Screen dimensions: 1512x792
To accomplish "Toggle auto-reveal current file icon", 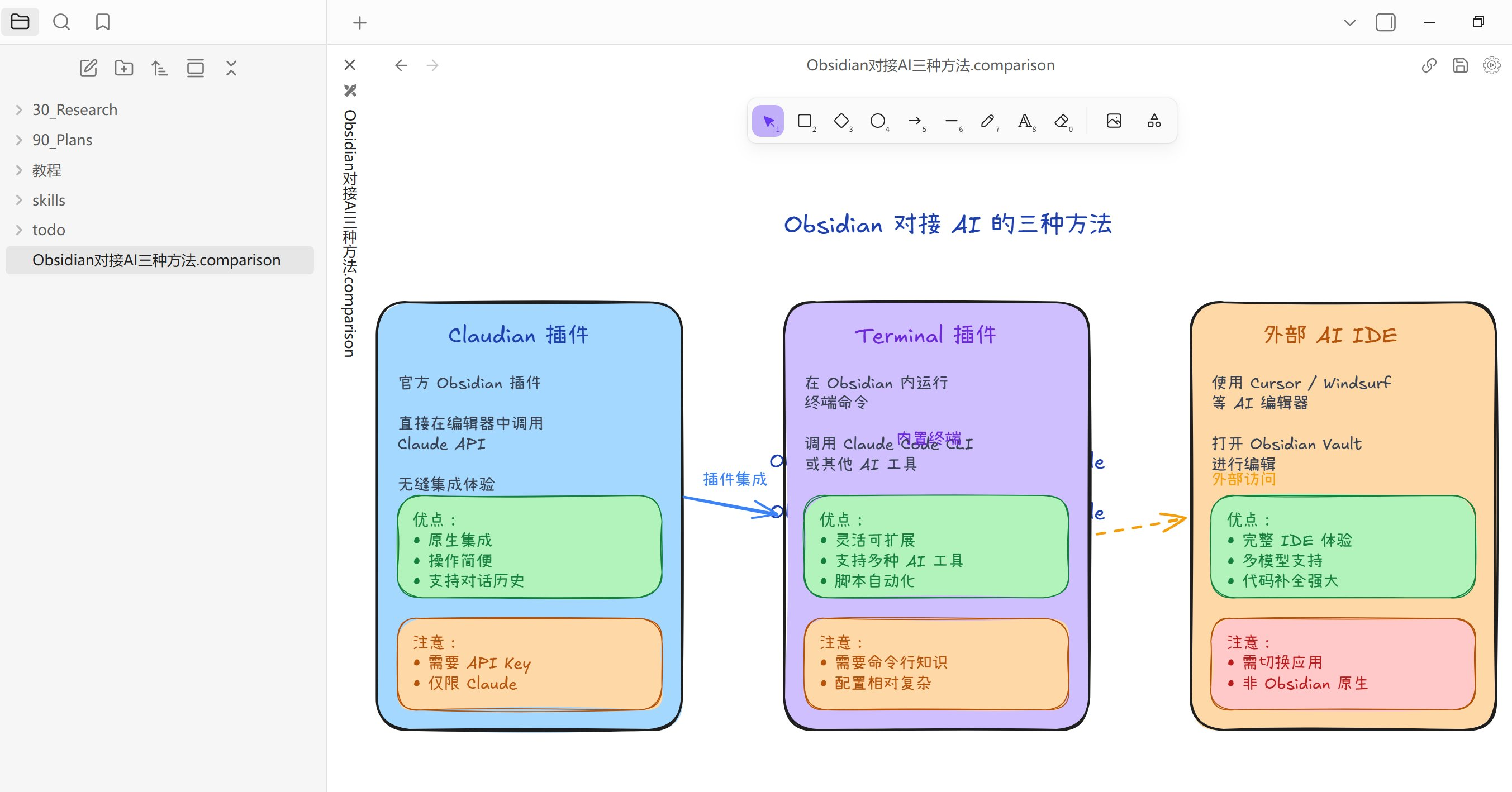I will pos(196,68).
